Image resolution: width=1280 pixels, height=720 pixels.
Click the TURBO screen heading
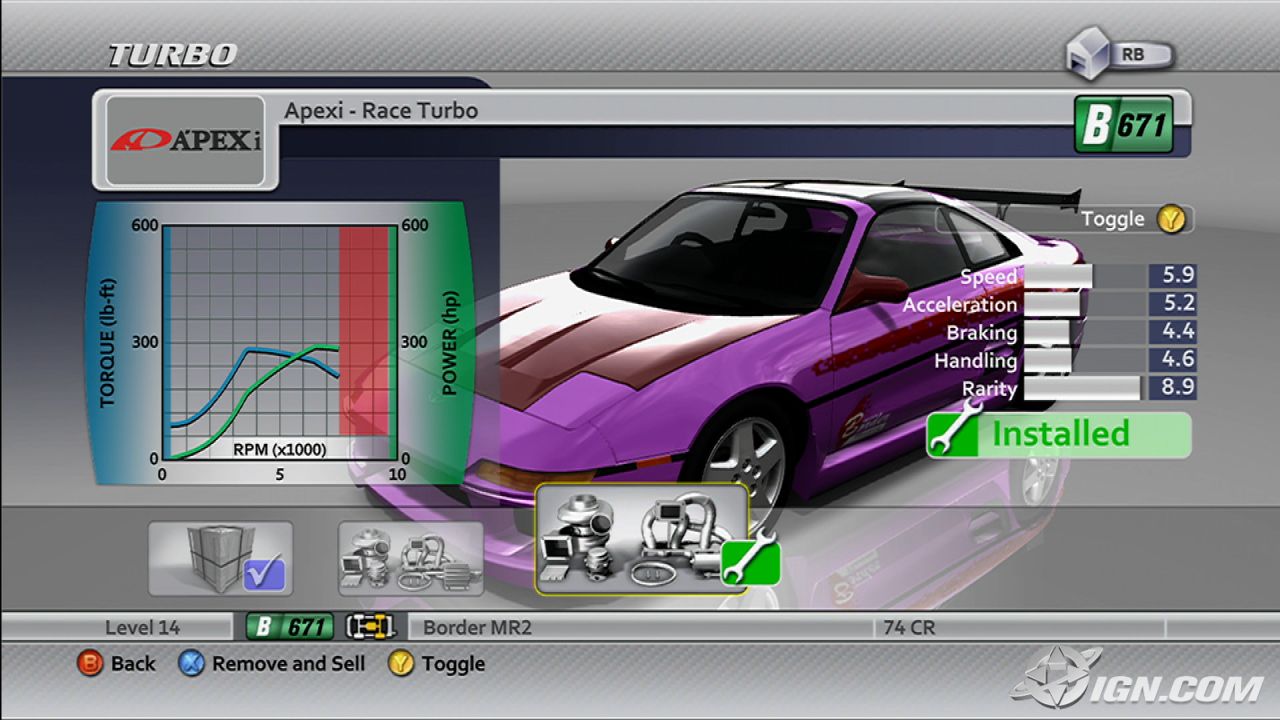172,55
